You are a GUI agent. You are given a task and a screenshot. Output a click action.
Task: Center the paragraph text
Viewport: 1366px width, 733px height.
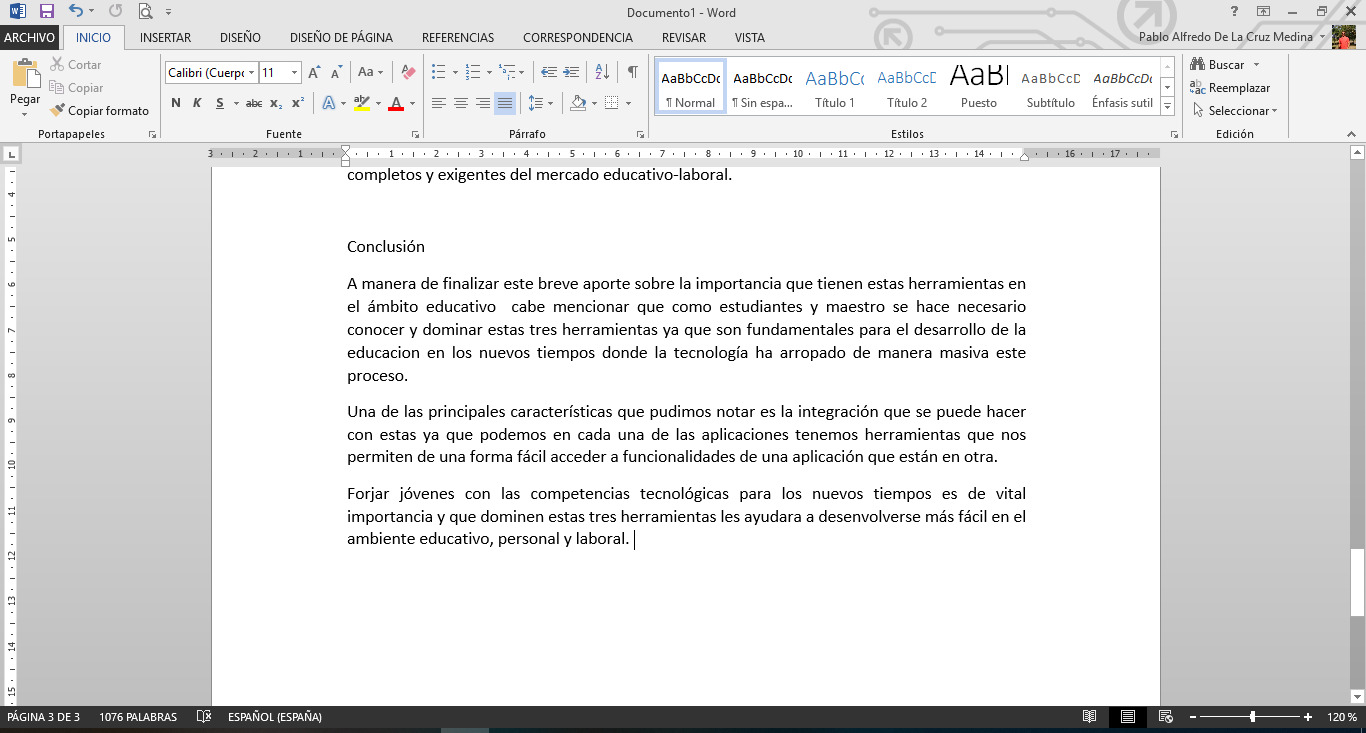pos(460,103)
